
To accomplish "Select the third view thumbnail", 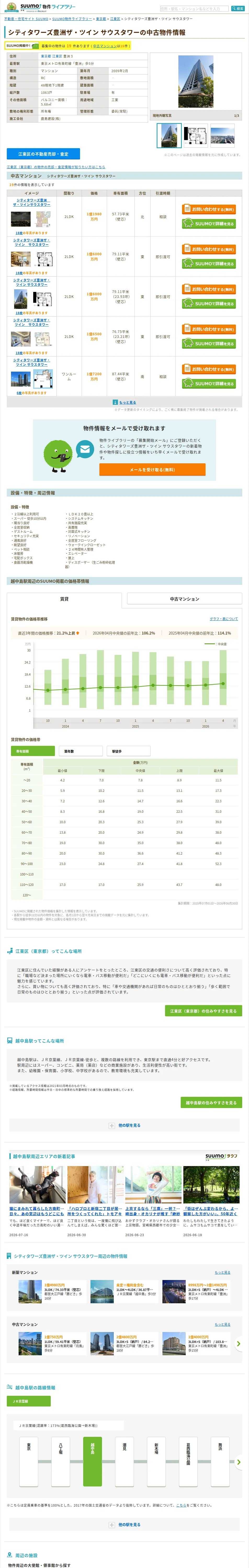I will (x=222, y=135).
